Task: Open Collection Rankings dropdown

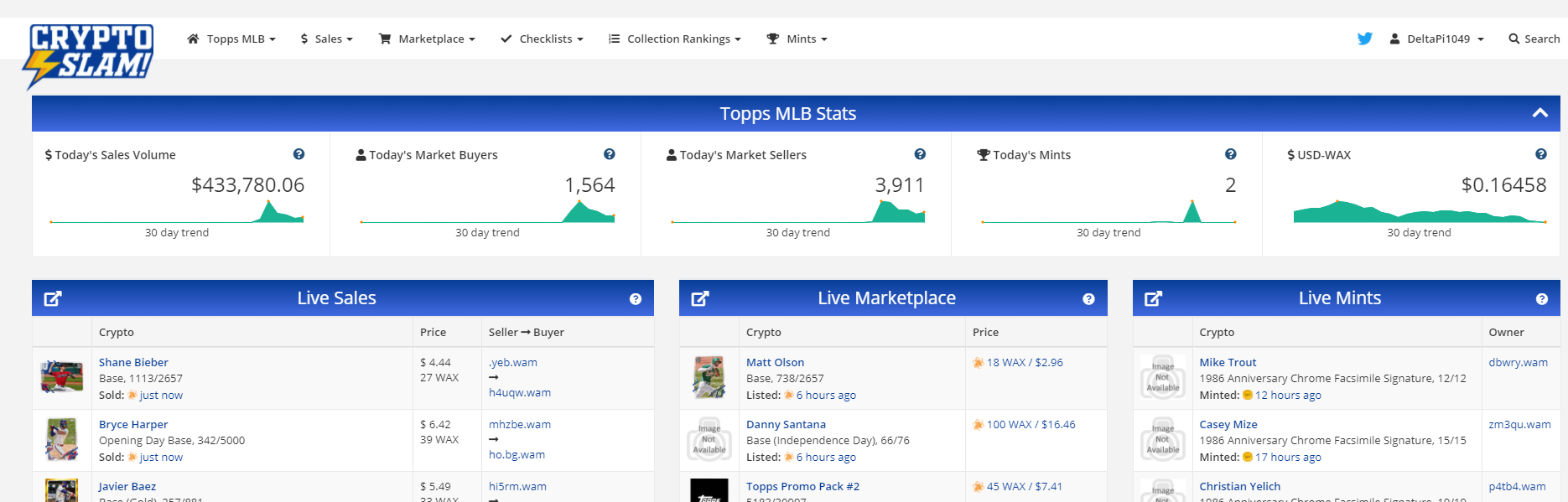Action: click(x=675, y=39)
